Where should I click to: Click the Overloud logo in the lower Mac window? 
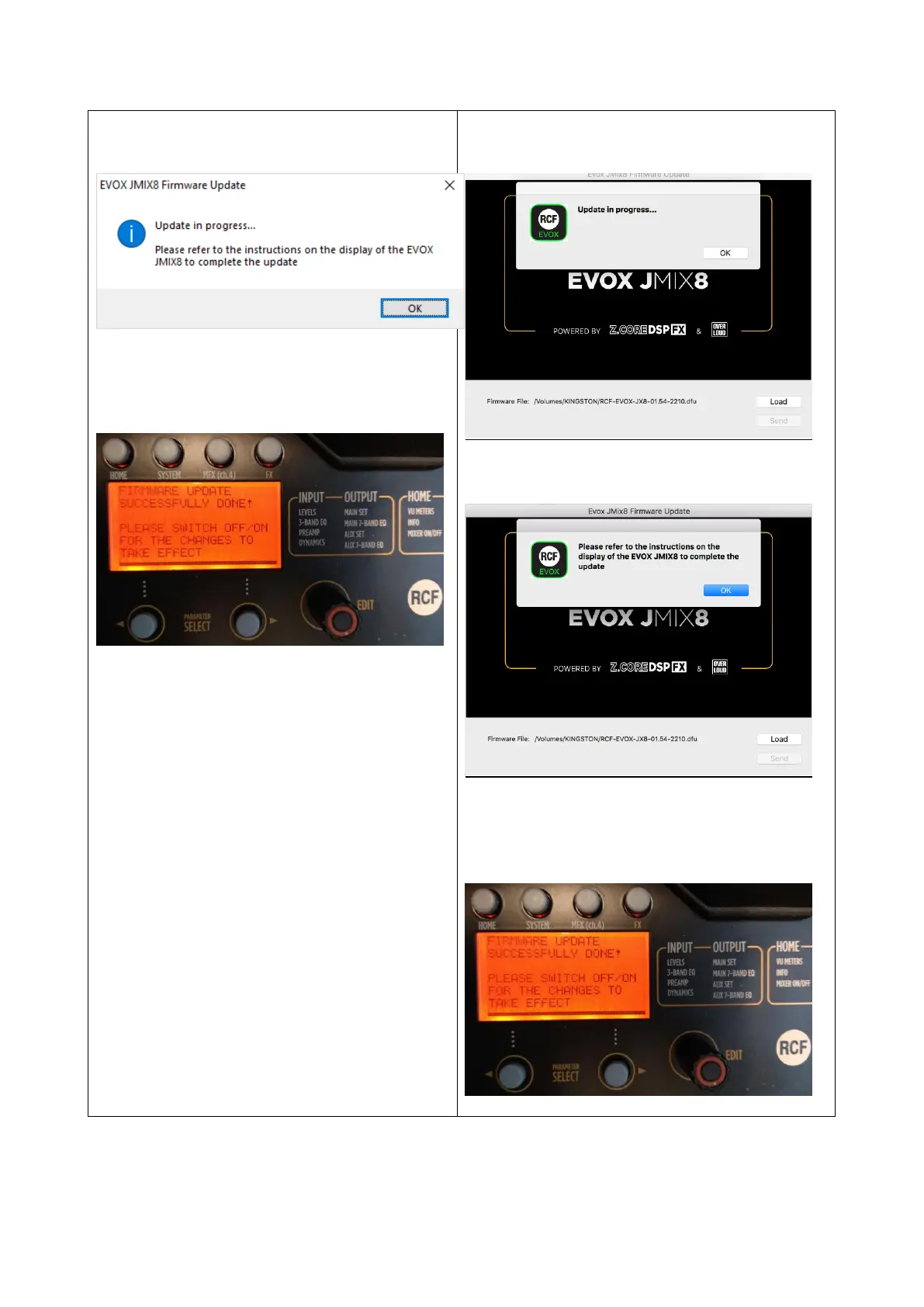(x=720, y=667)
